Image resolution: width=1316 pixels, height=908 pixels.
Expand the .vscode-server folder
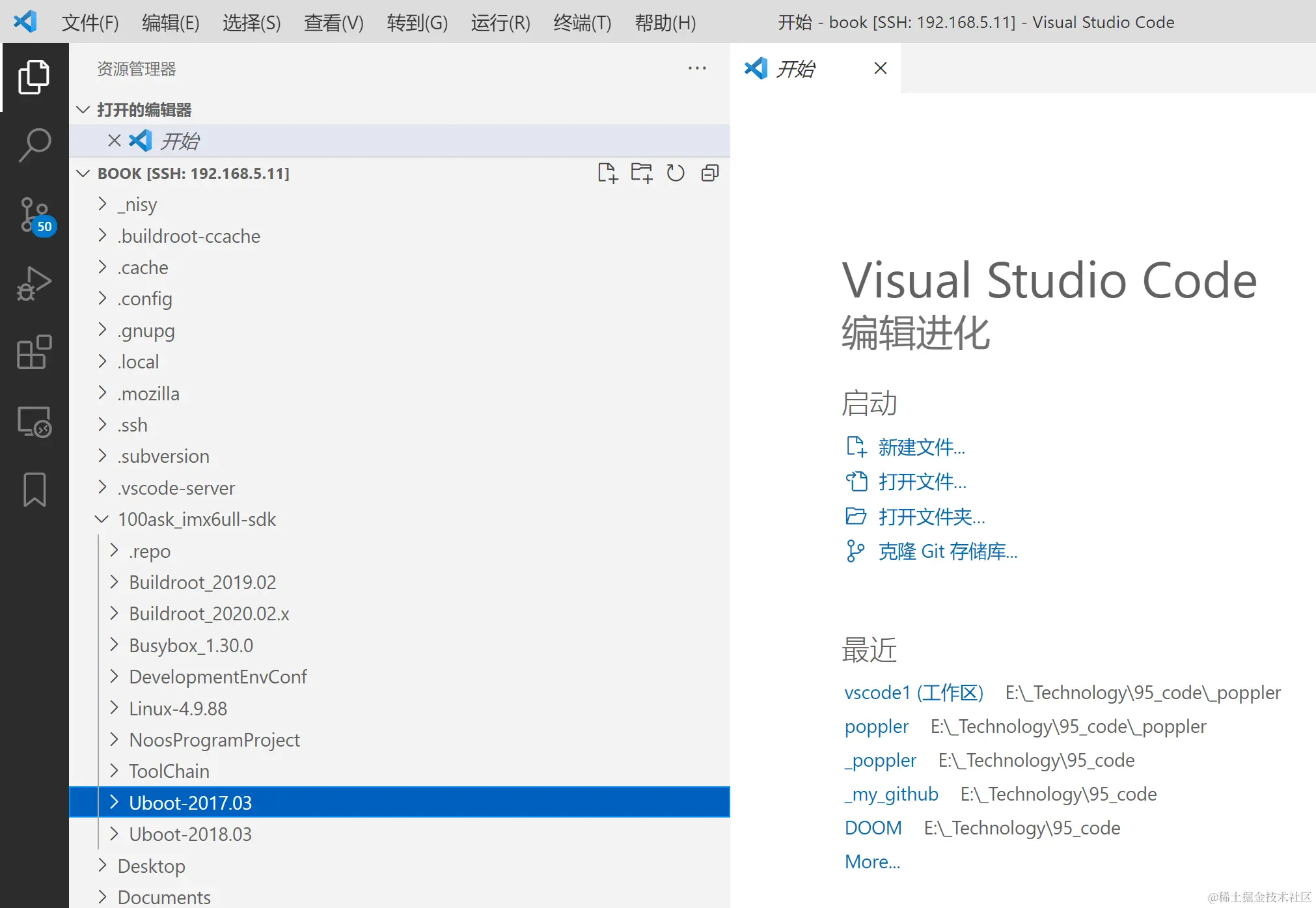pos(102,488)
